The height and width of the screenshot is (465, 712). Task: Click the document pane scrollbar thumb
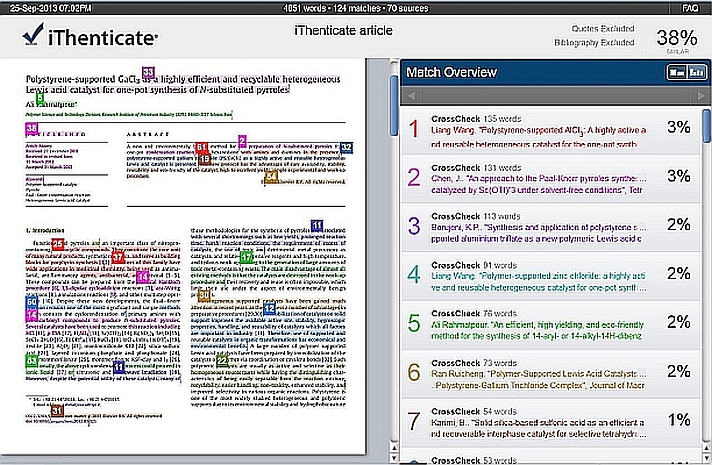click(394, 105)
